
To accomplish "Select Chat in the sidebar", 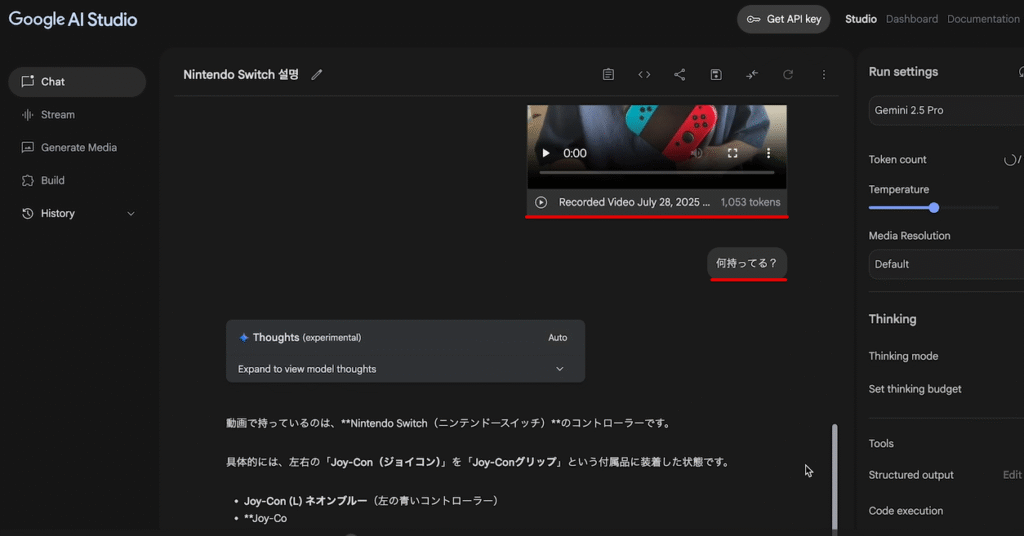I will pyautogui.click(x=77, y=82).
